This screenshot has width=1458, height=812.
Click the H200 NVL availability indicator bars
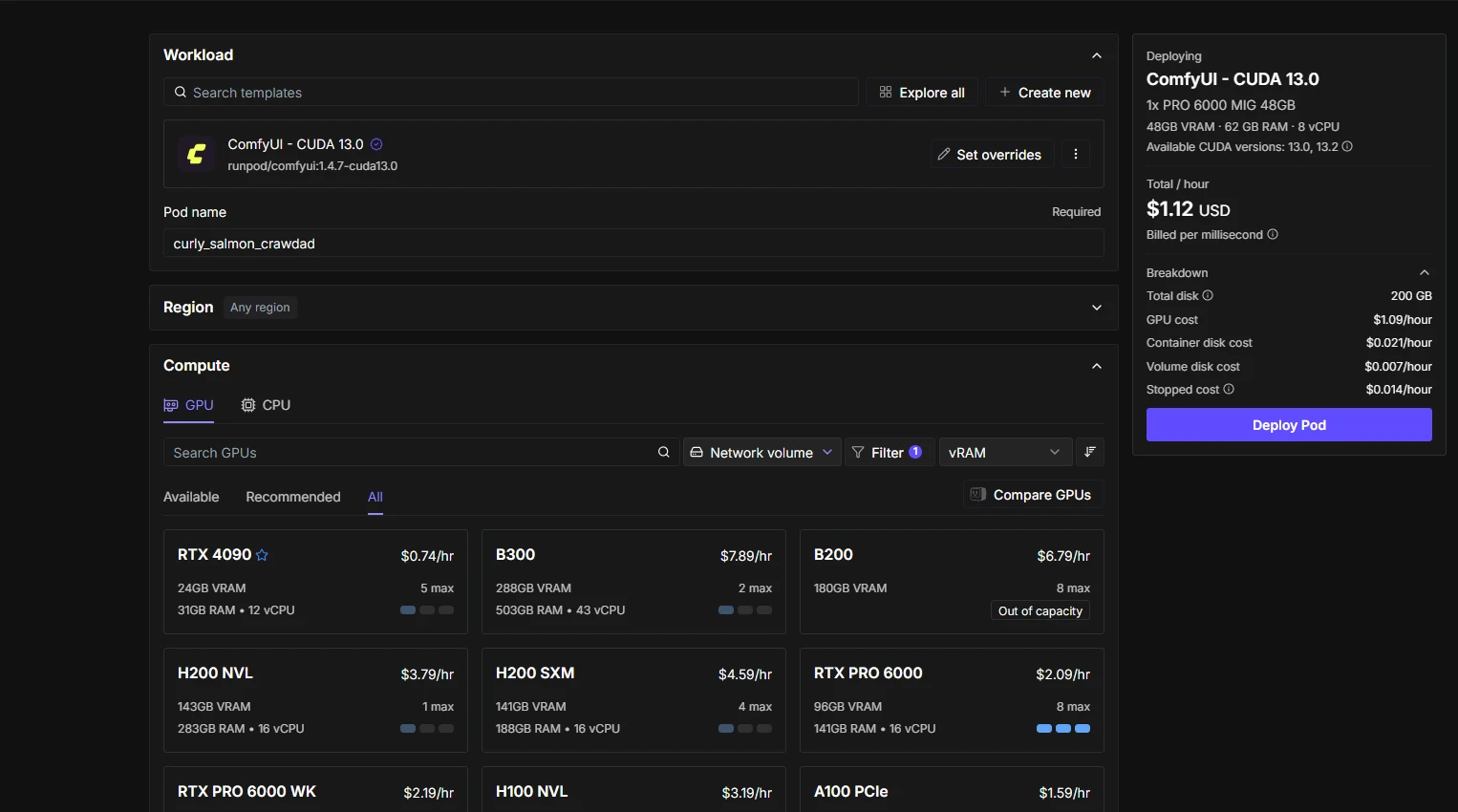click(427, 729)
